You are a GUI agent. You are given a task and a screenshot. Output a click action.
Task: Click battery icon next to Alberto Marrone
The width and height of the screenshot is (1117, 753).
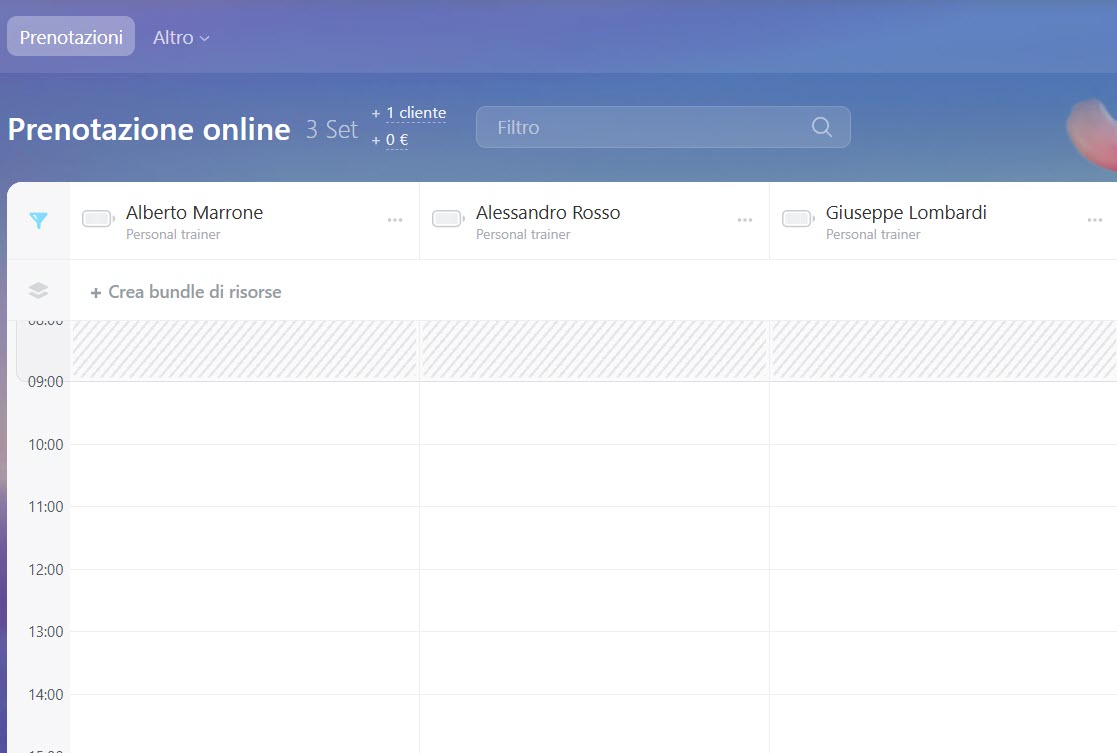click(98, 219)
